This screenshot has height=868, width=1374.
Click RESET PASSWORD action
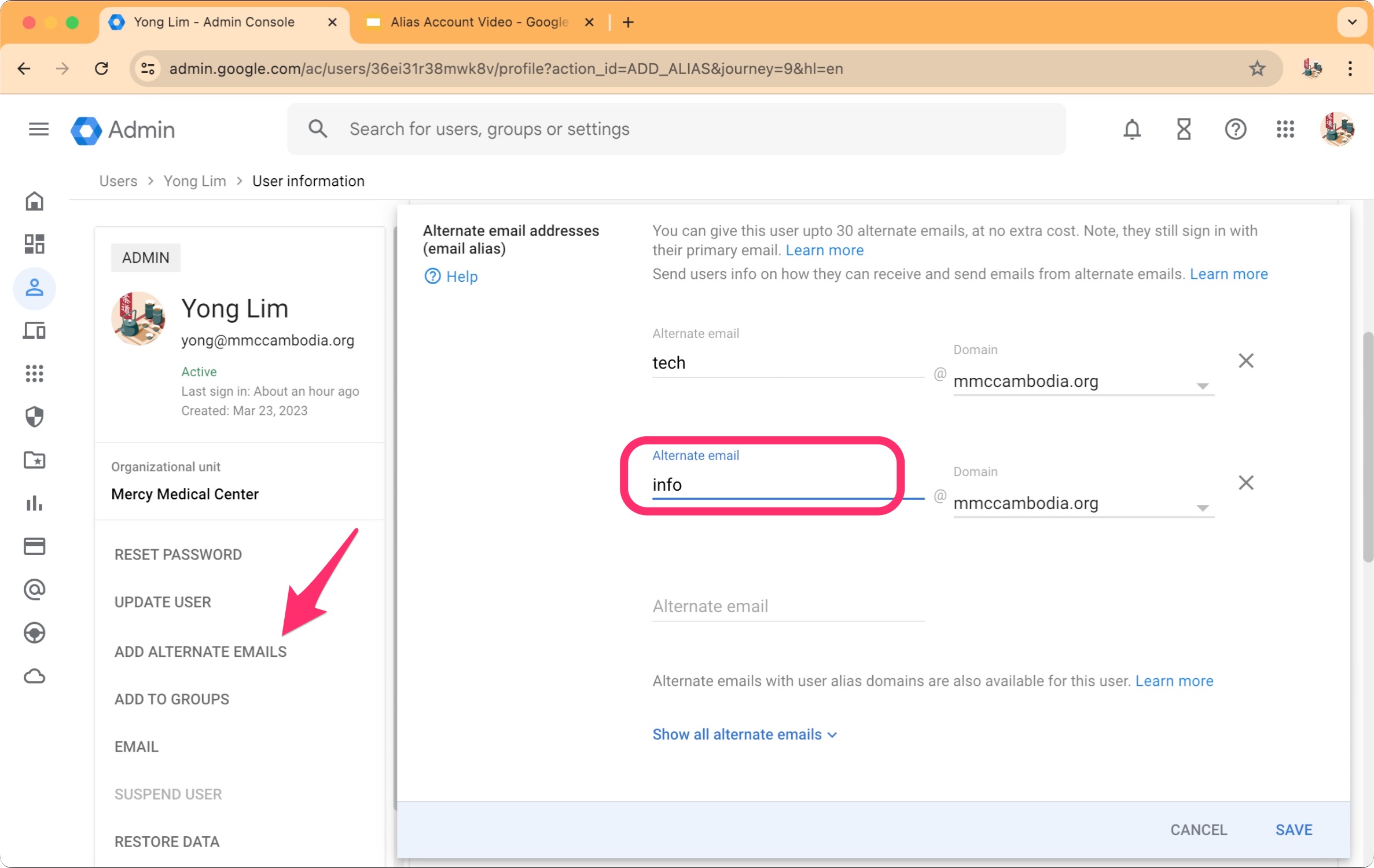click(x=178, y=554)
